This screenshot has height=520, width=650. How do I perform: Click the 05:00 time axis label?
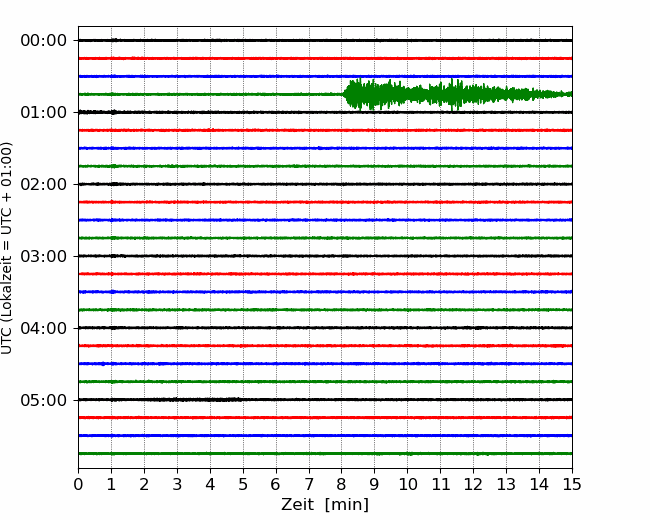coord(44,400)
